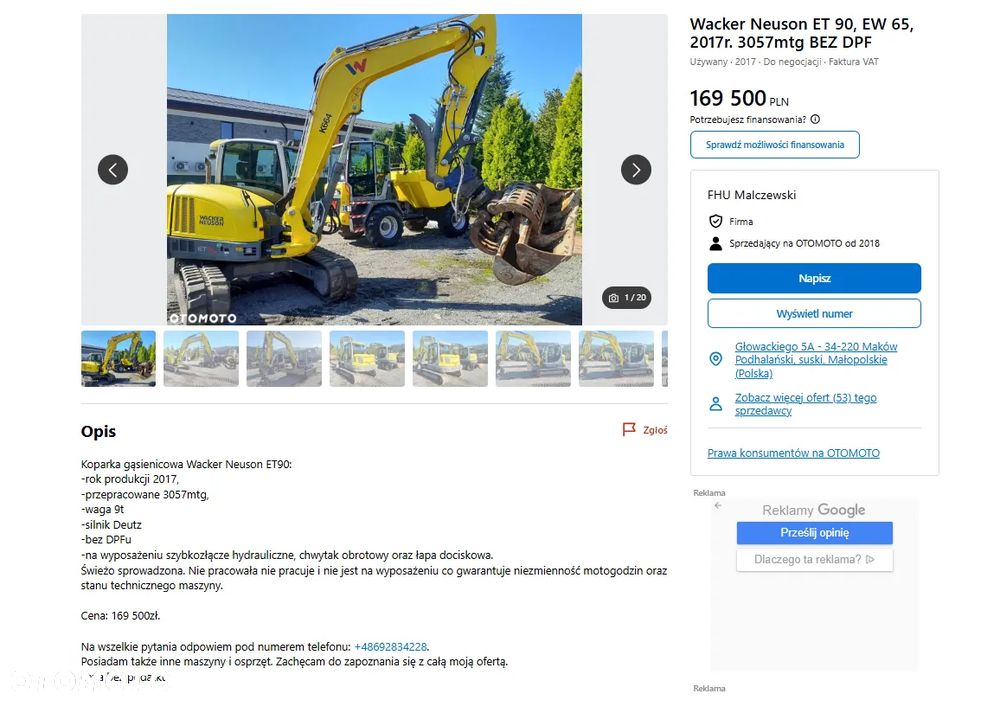The image size is (1000, 701).
Task: Show the previous photo with left arrow
Action: click(113, 170)
